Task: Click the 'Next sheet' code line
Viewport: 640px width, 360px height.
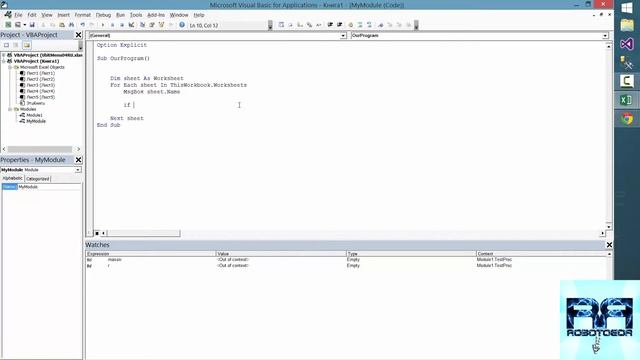Action: 127,118
